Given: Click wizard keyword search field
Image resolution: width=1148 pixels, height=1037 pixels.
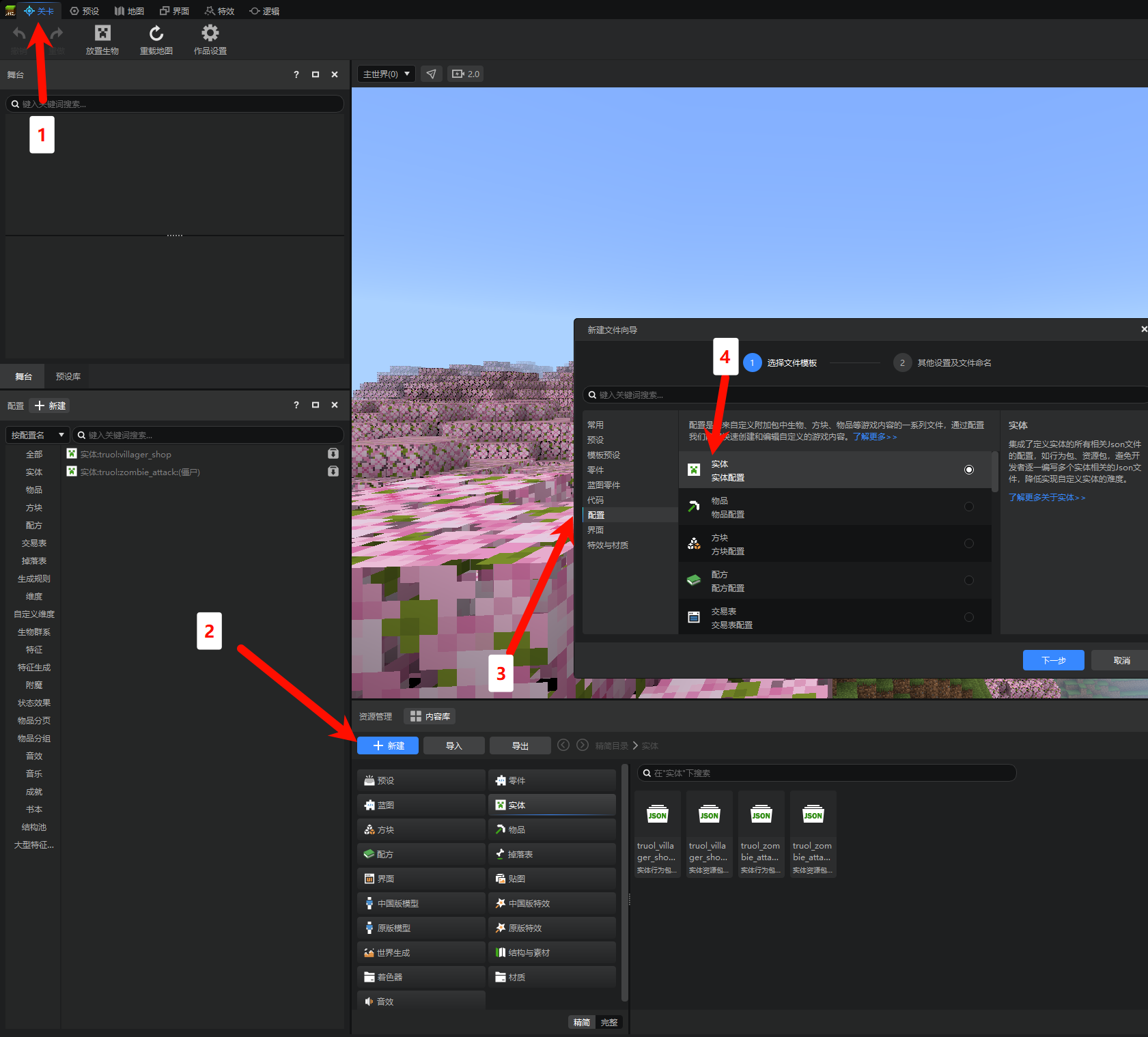Looking at the screenshot, I should pos(865,395).
